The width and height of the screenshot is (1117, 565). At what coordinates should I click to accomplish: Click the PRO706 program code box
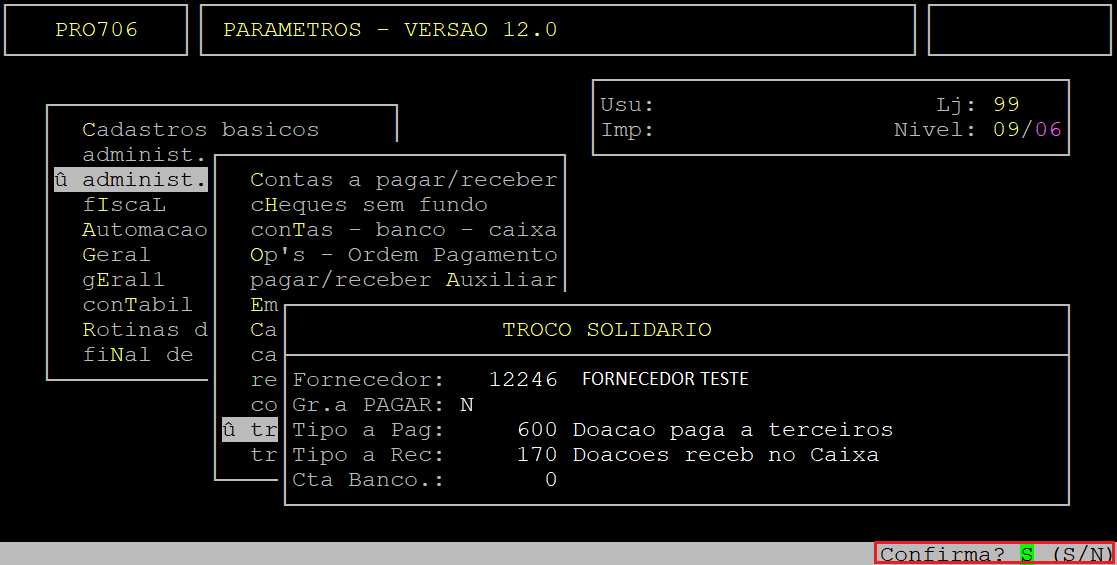point(96,30)
